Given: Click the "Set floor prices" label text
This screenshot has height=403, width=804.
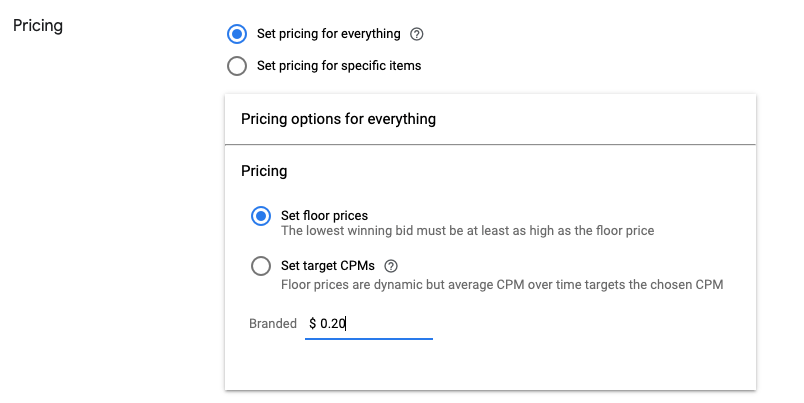Looking at the screenshot, I should pyautogui.click(x=324, y=215).
